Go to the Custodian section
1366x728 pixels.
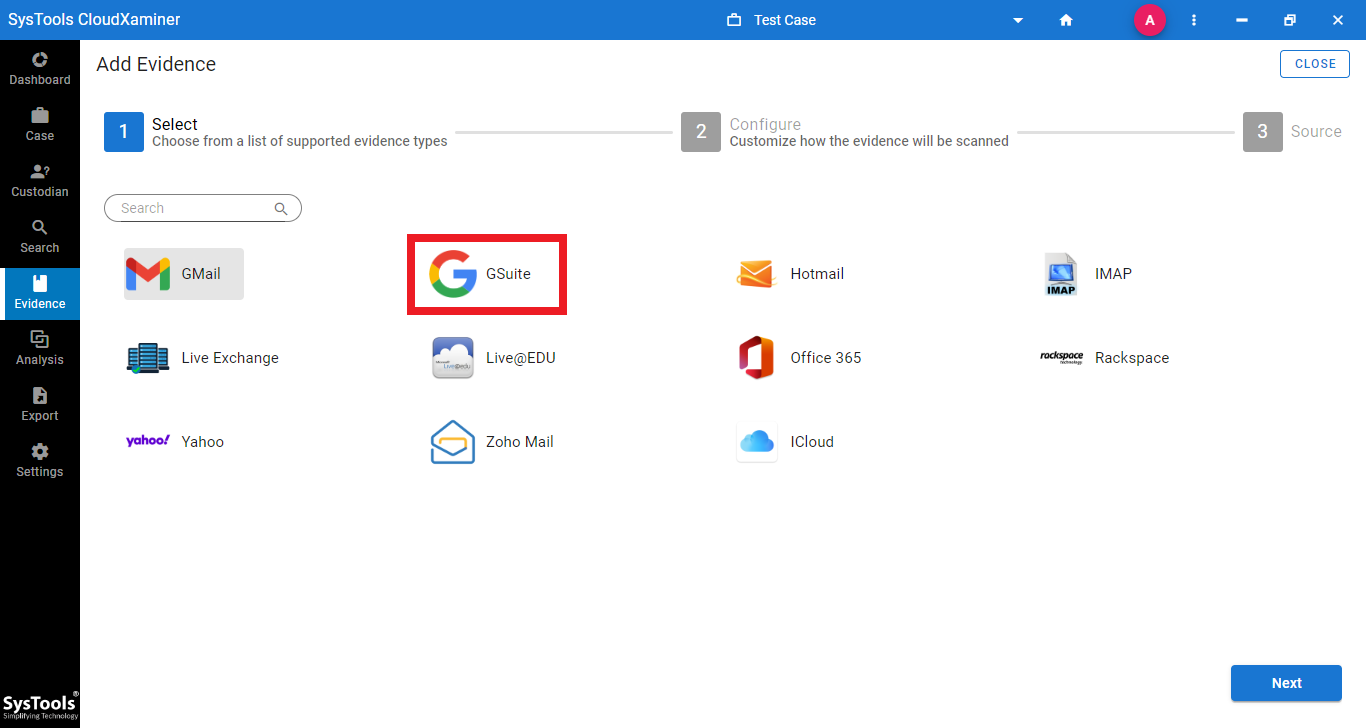point(40,181)
